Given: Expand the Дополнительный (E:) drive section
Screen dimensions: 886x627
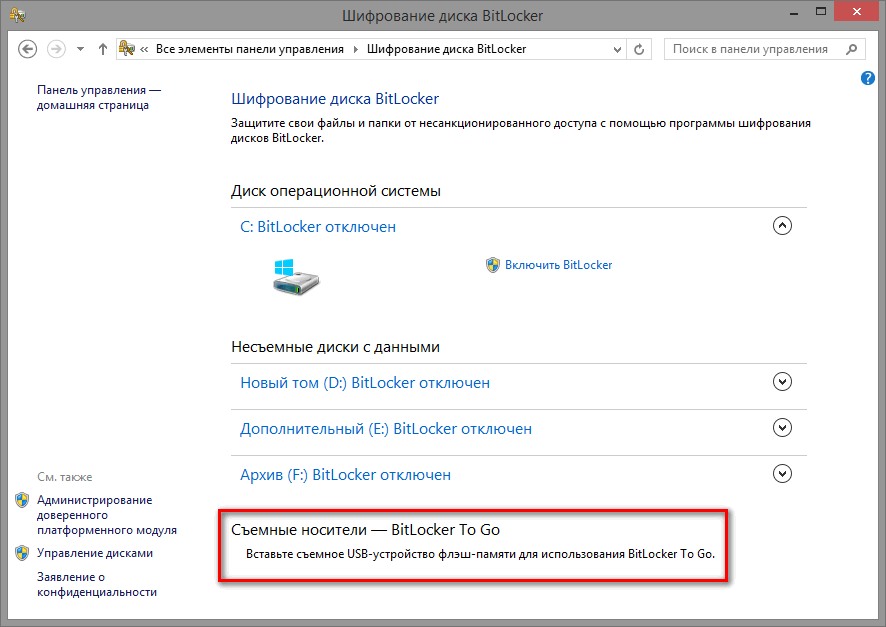Looking at the screenshot, I should (x=783, y=427).
